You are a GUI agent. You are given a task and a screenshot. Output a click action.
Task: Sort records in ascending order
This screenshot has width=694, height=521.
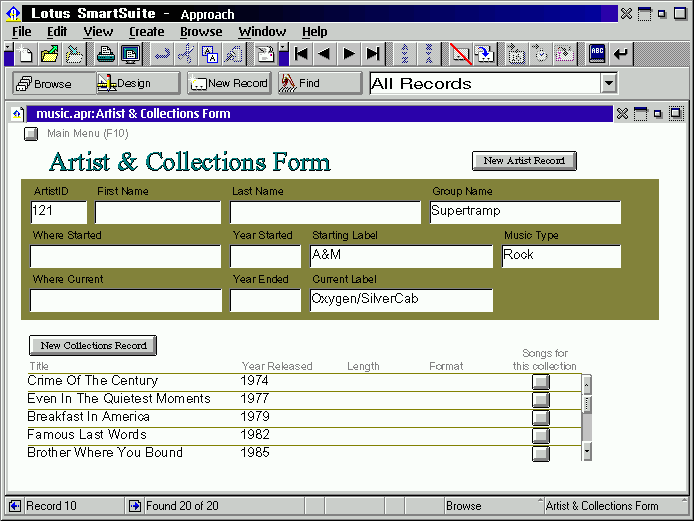[405, 54]
